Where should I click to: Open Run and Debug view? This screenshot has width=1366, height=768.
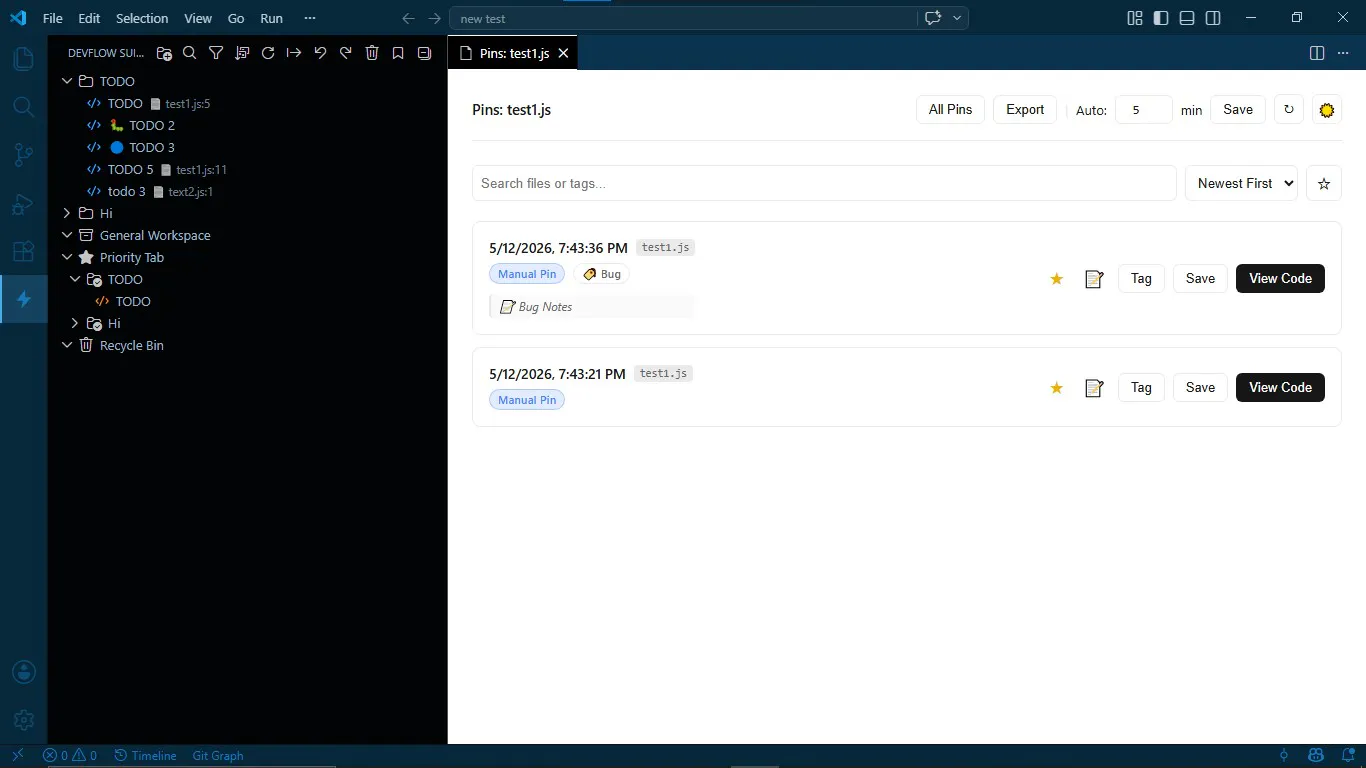click(x=23, y=204)
